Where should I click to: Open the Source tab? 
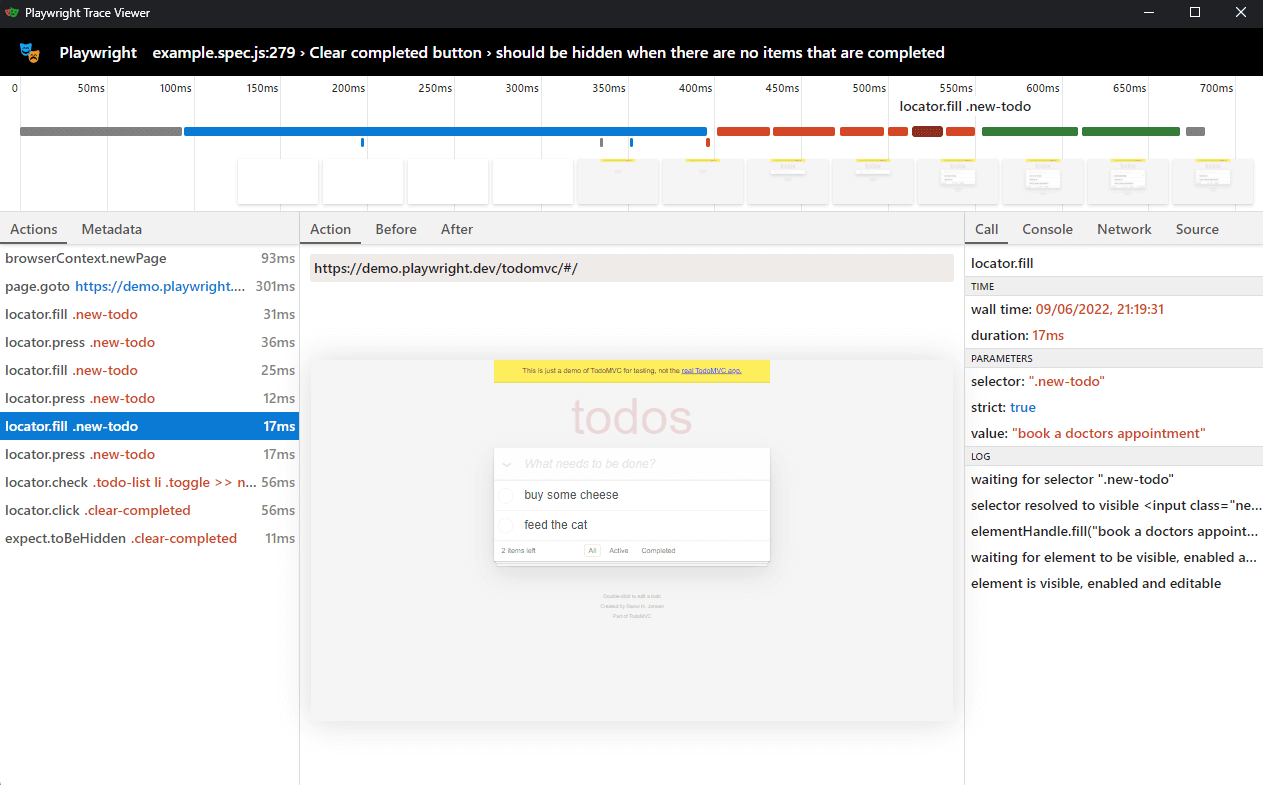tap(1197, 229)
